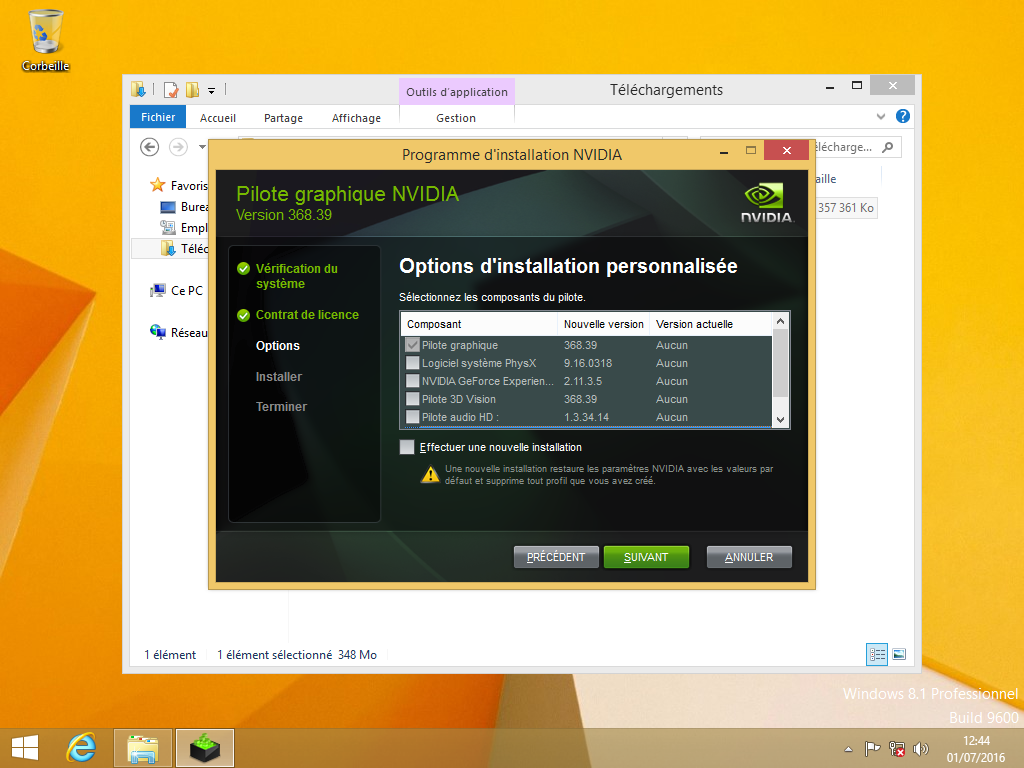Screen dimensions: 1024x768
Task: Click the network status tray icon
Action: (897, 748)
